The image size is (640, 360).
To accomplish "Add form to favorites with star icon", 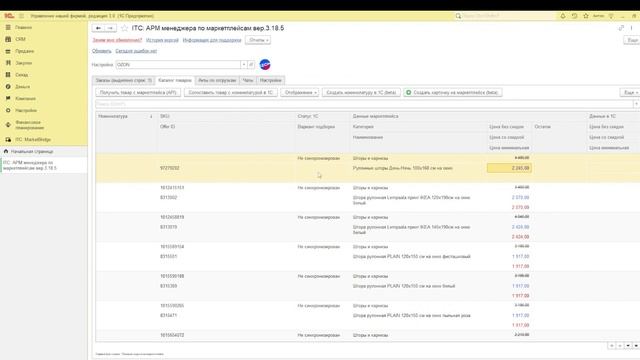I will pos(124,28).
